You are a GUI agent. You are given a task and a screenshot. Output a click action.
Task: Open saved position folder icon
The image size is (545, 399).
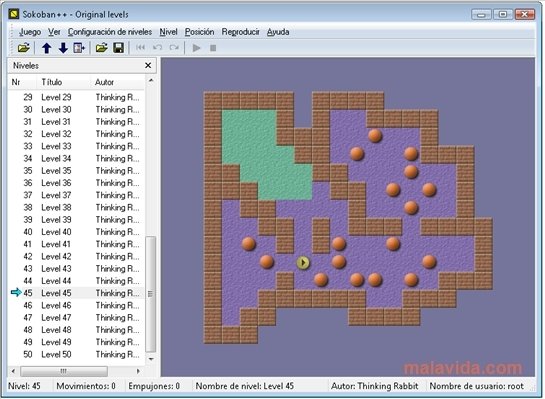[101, 48]
